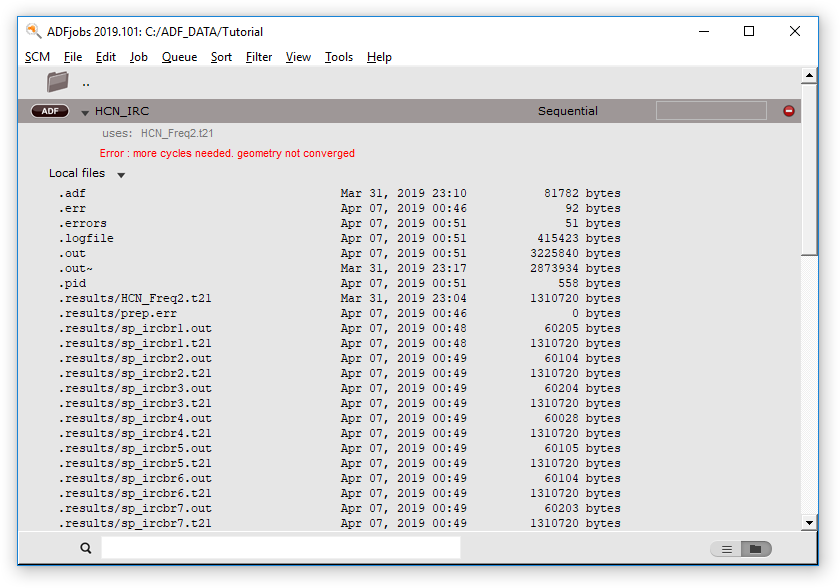Viewport: 840px width, 588px height.
Task: Close the ADFjobs window
Action: pos(795,32)
